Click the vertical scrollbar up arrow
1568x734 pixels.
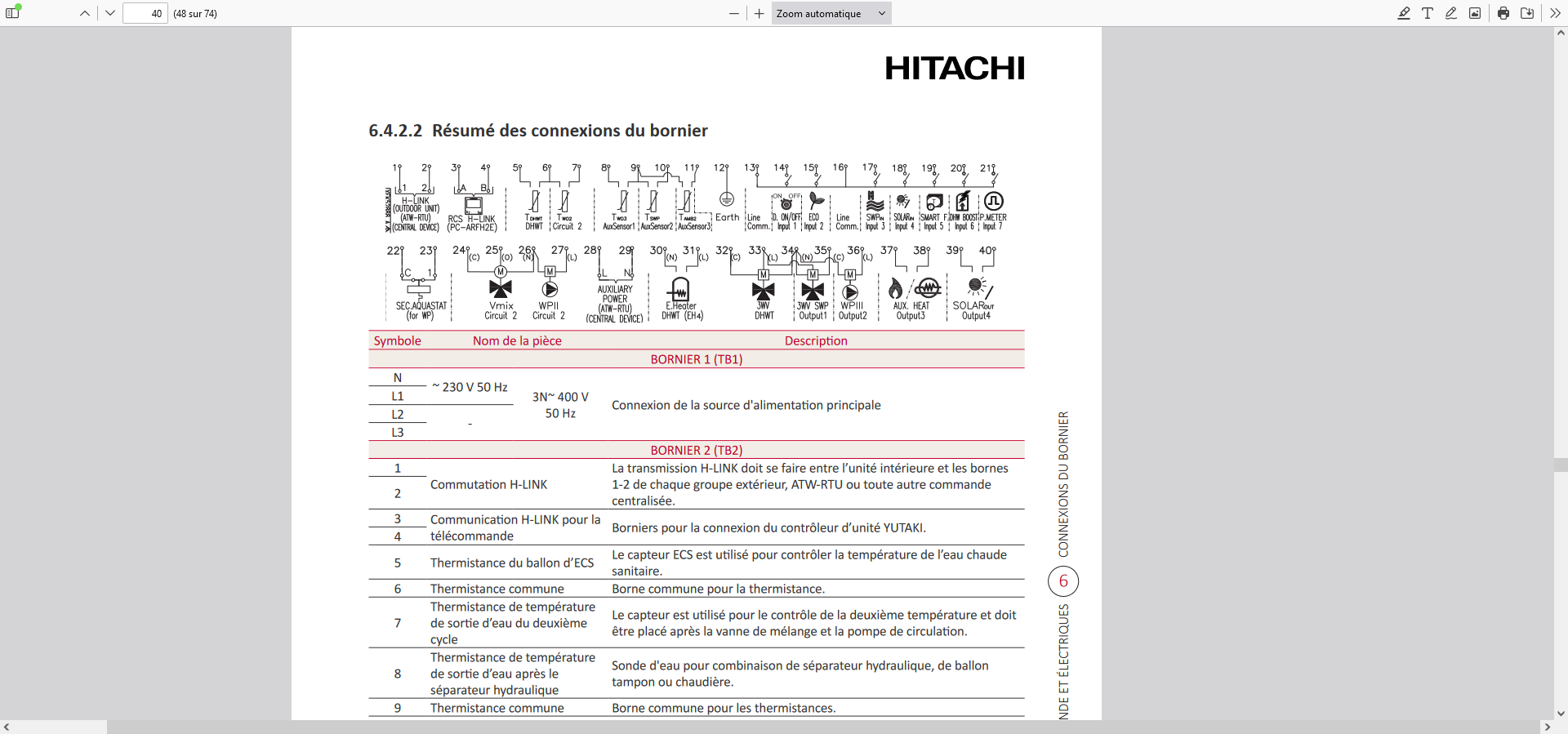(1561, 33)
